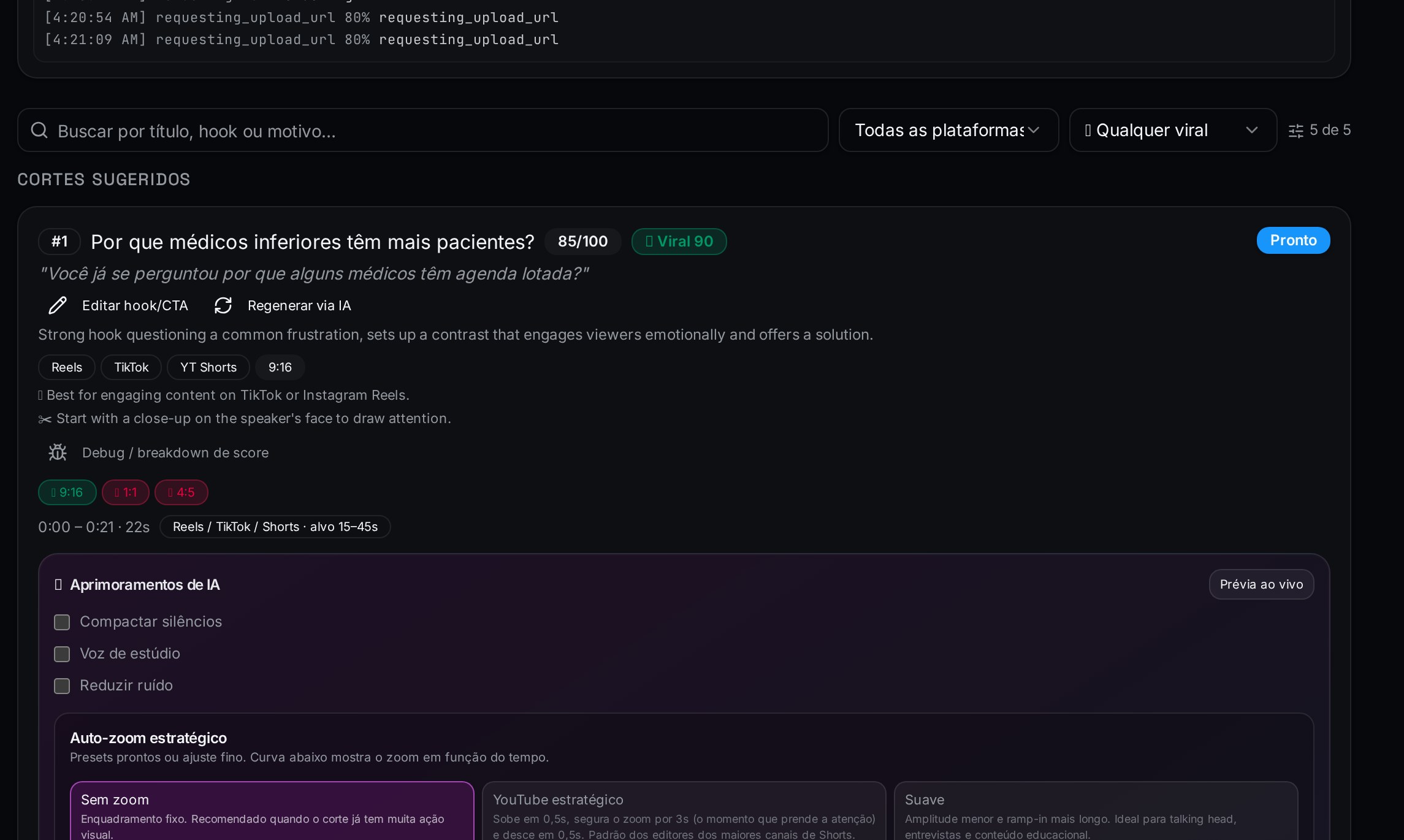Viewport: 1404px width, 840px height.
Task: Click the search magnifier icon
Action: click(39, 130)
